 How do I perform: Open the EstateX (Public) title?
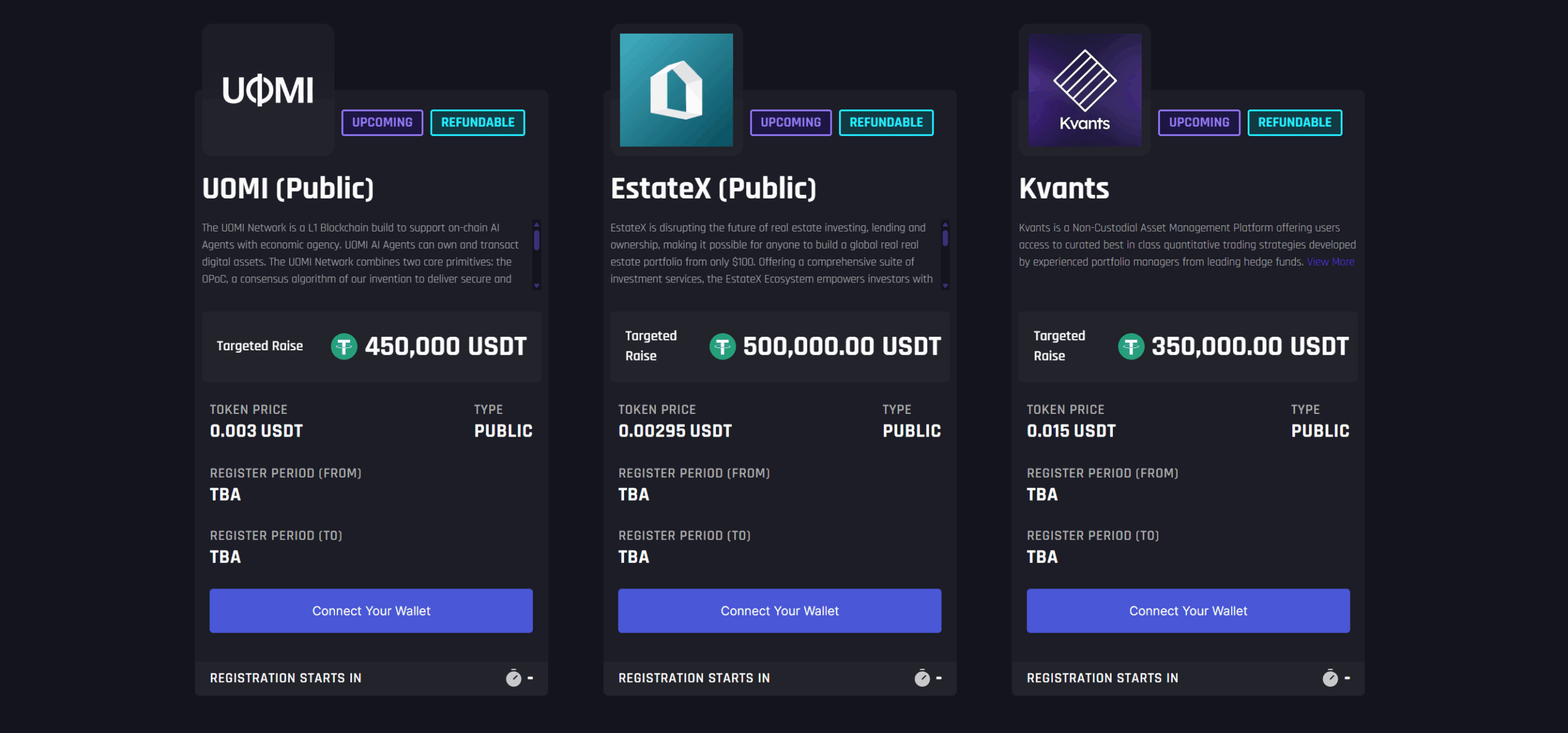(714, 188)
